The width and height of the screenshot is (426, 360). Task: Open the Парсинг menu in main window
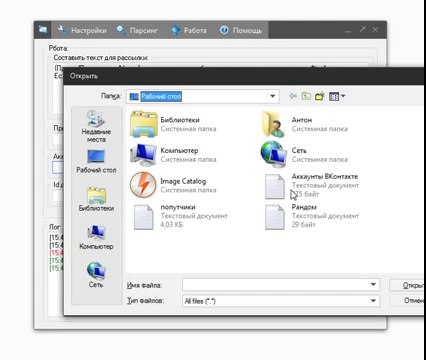coord(137,30)
